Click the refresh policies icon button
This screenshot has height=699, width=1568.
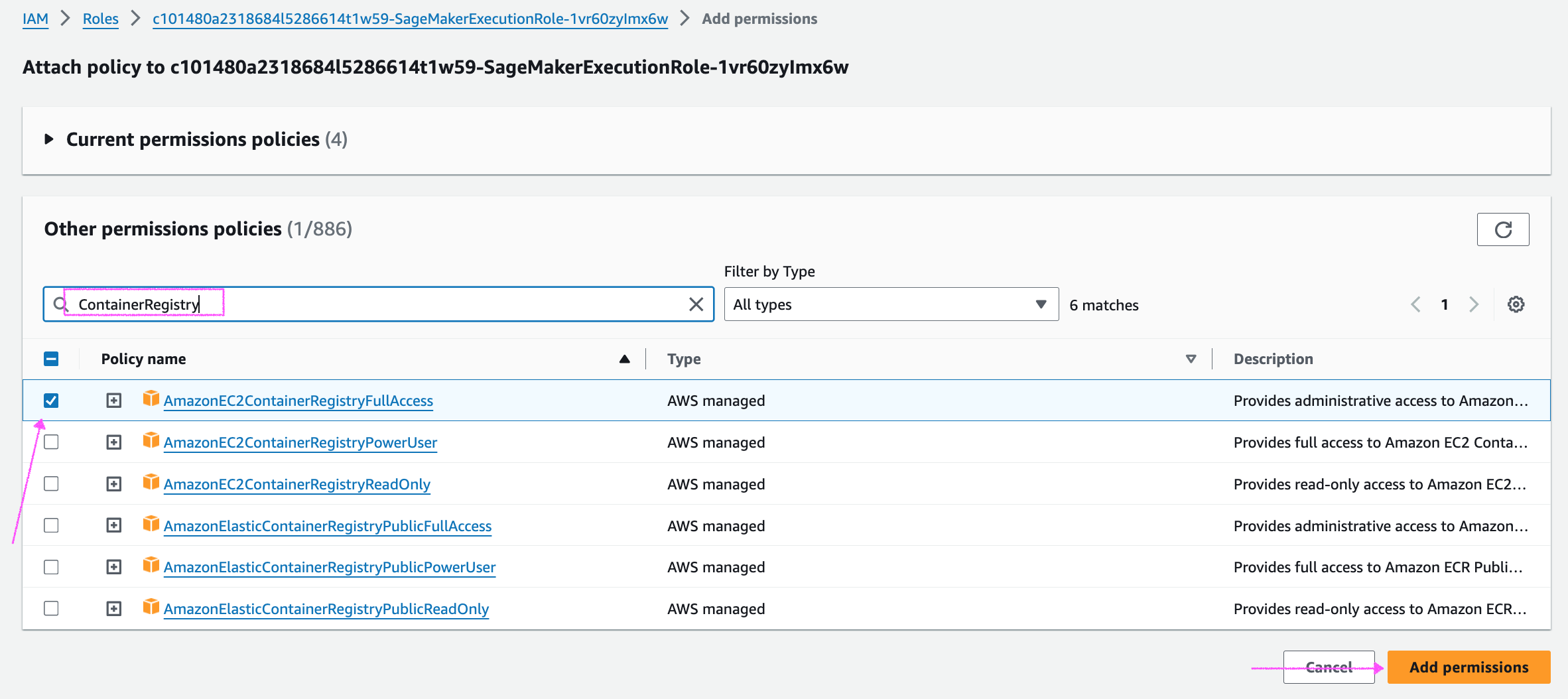pyautogui.click(x=1502, y=229)
